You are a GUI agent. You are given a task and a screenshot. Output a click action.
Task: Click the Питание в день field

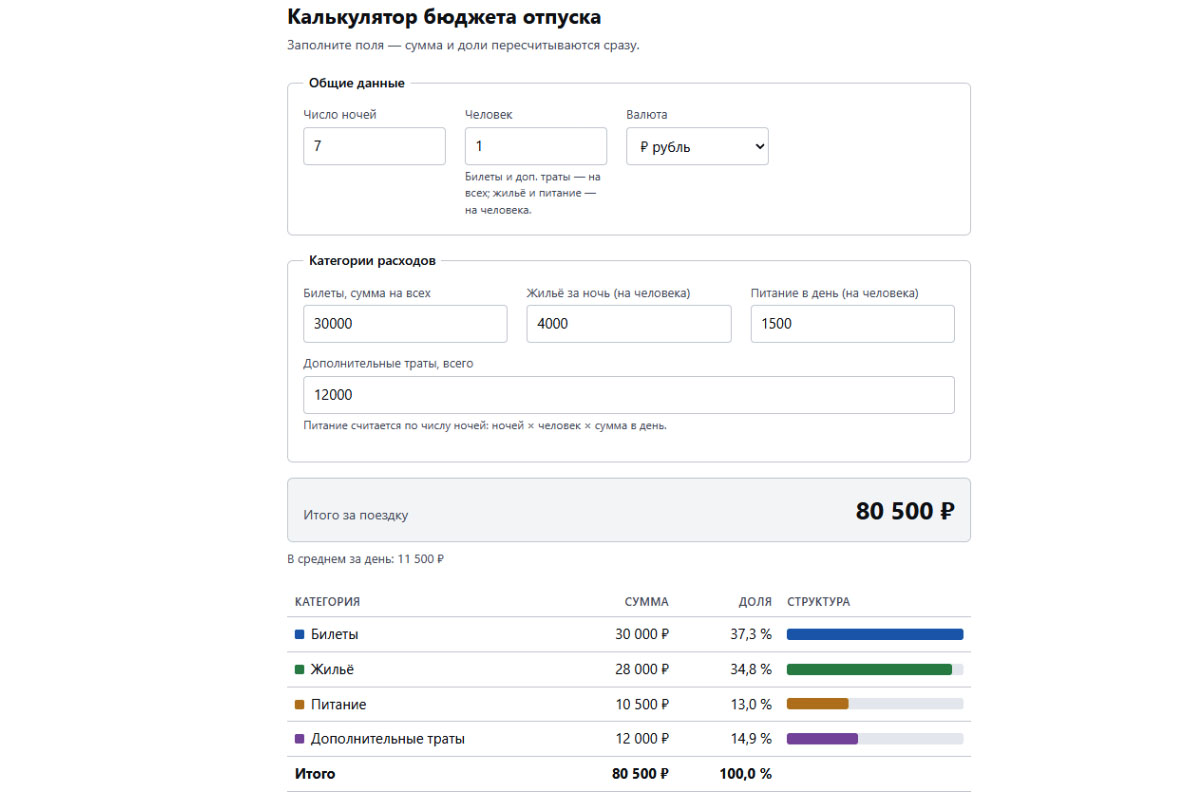[853, 324]
